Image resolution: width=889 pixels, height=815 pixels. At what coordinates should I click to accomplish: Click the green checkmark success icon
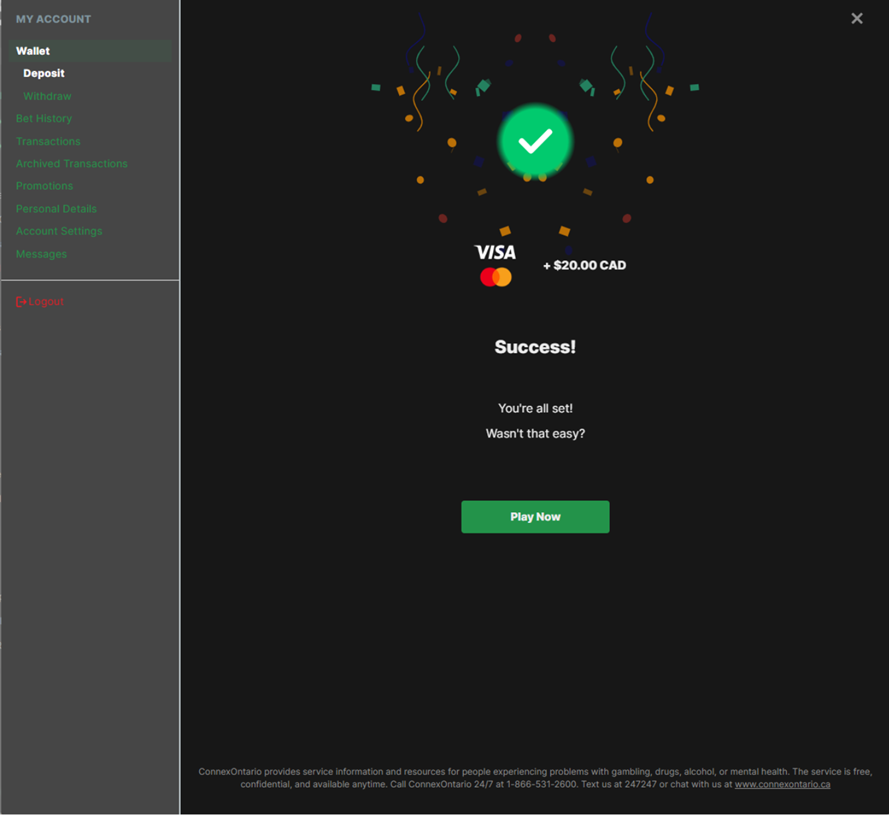coord(535,141)
